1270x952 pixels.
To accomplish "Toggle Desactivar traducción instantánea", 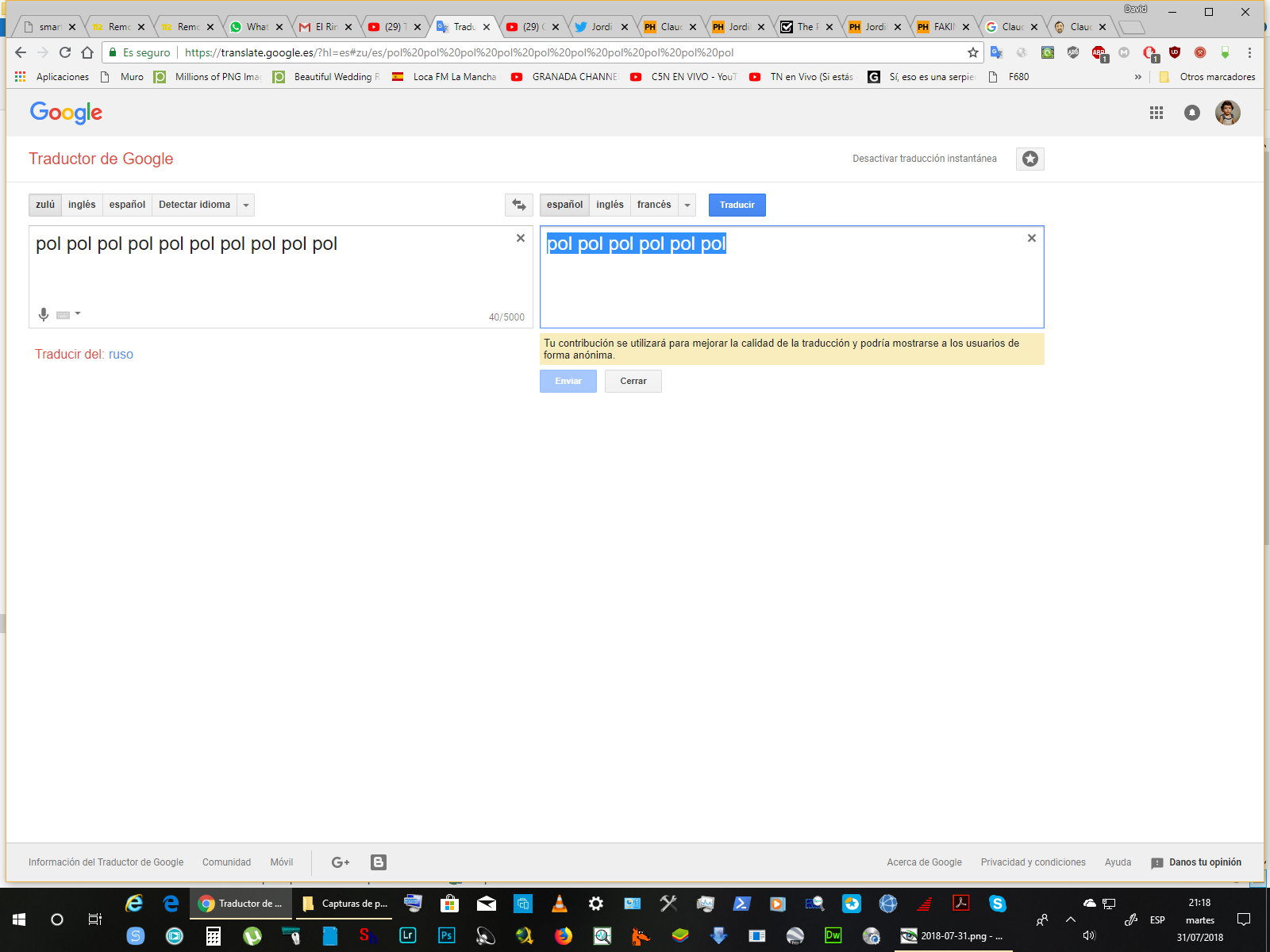I will [924, 159].
